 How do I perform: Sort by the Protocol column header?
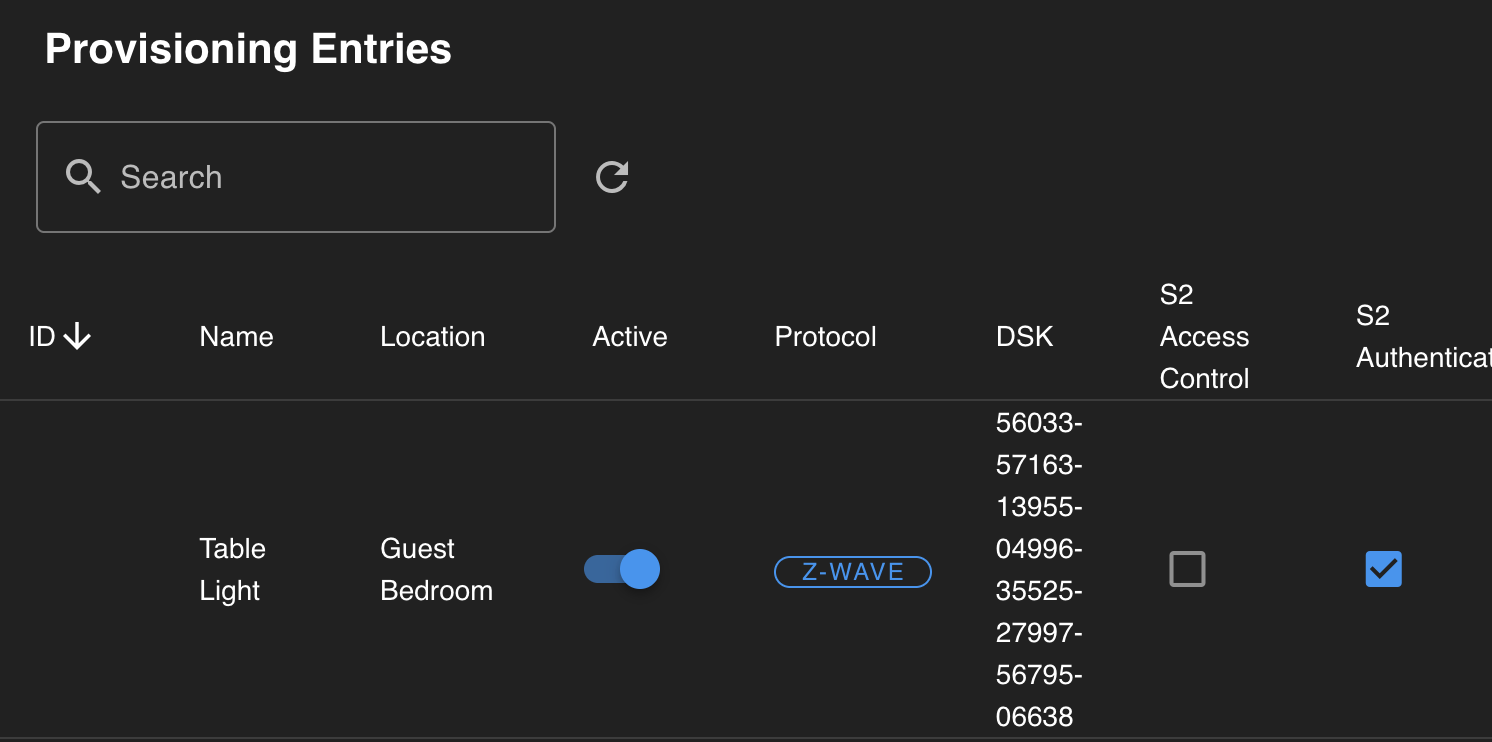(825, 337)
